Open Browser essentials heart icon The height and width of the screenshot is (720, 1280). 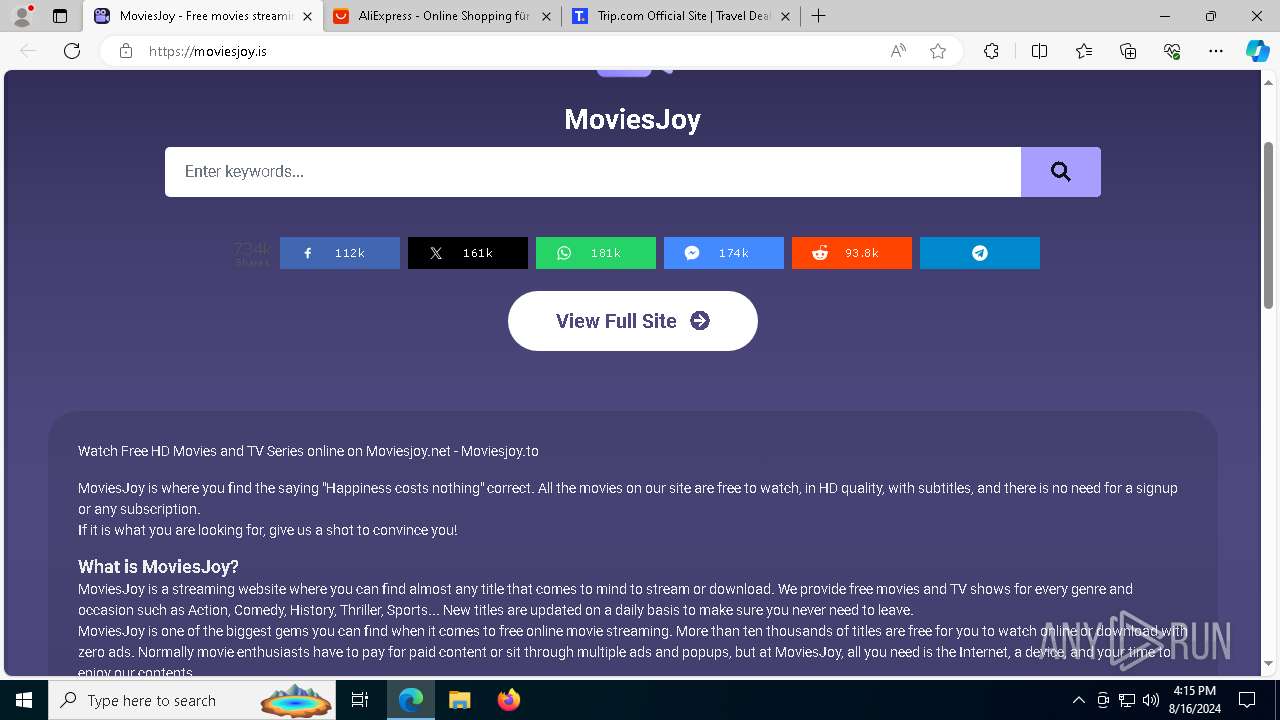pyautogui.click(x=1172, y=51)
